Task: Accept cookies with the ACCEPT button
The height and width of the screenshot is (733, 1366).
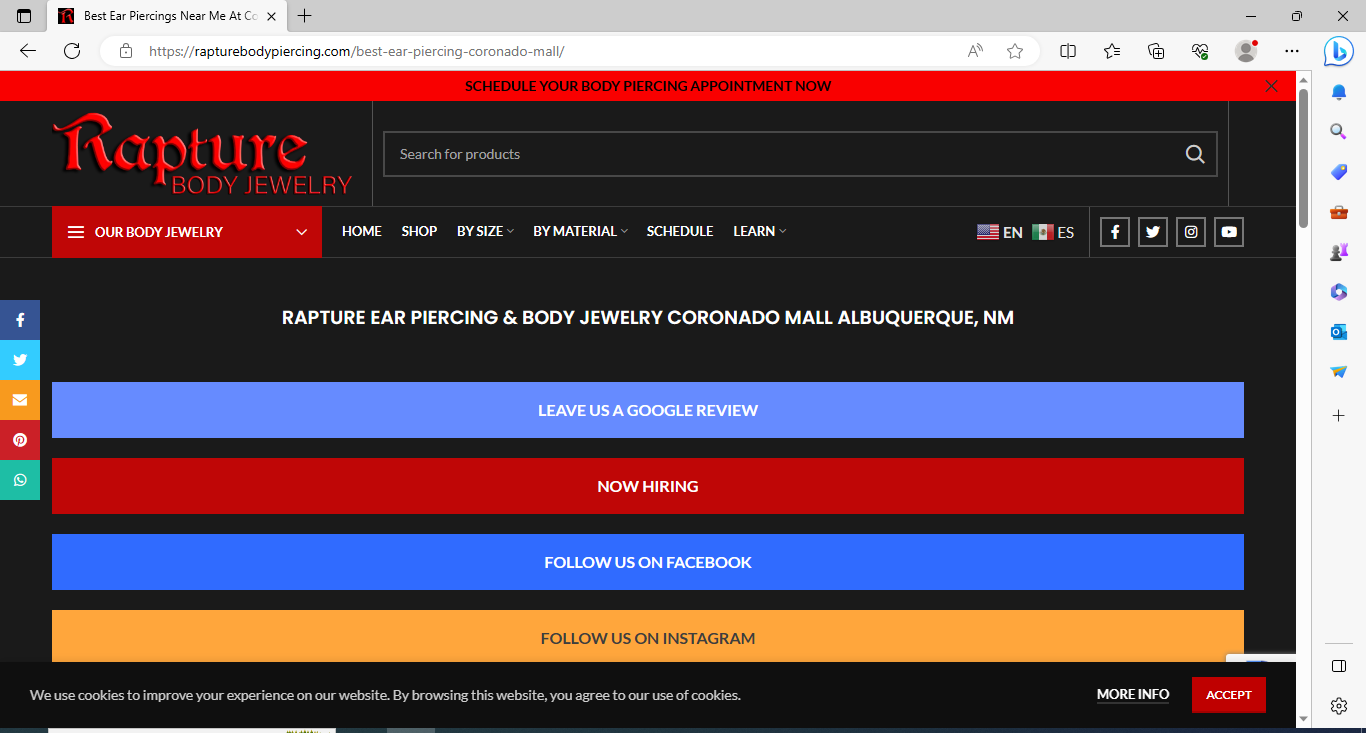Action: click(x=1229, y=695)
